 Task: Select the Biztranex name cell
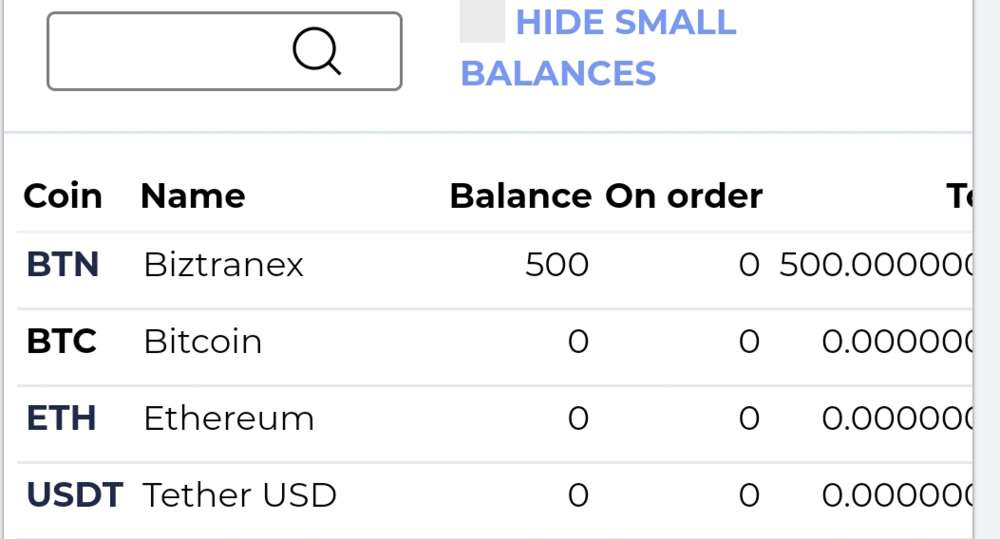[223, 265]
